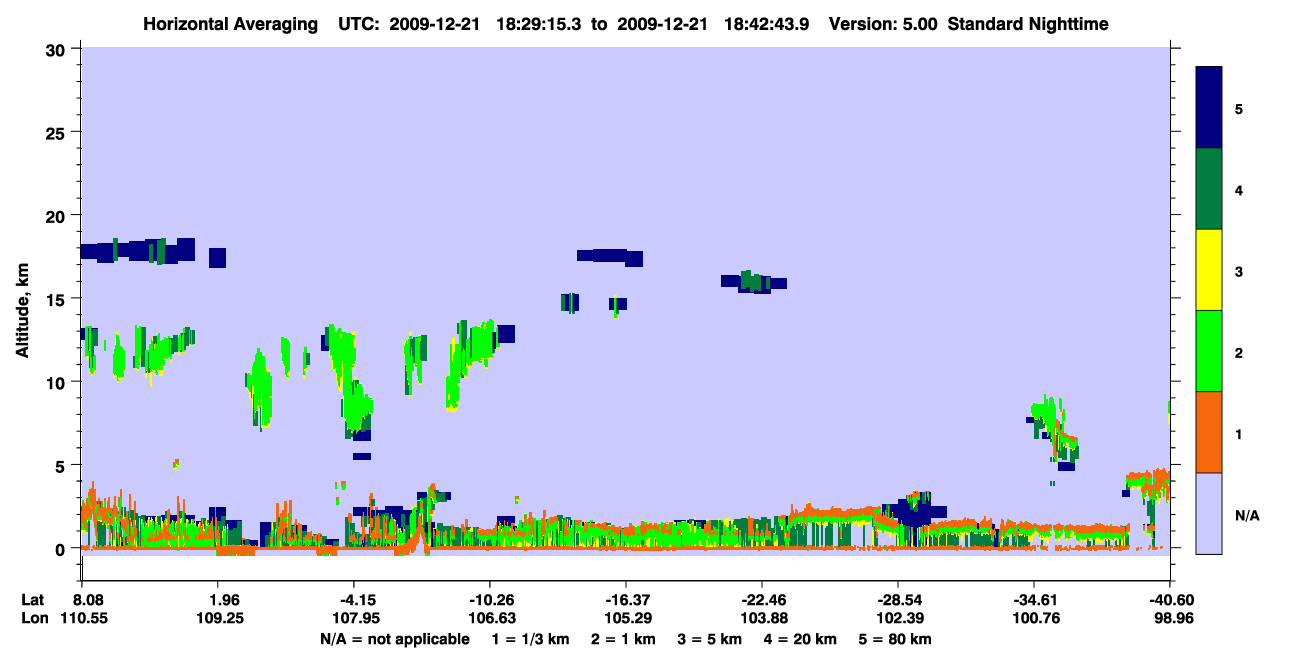Click latitude value -28.54
Image resolution: width=1300 pixels, height=667 pixels.
(x=897, y=600)
